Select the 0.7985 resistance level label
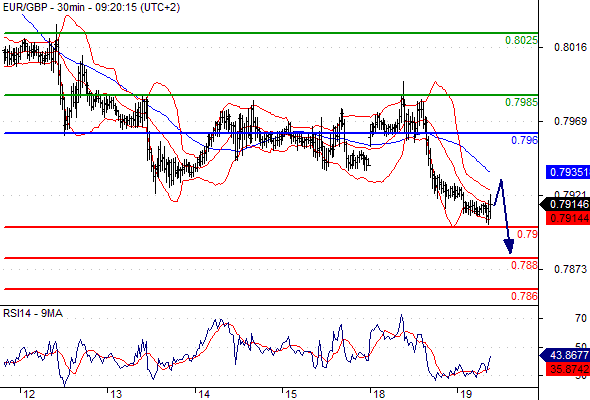Screen dimensions: 590x400 coord(521,102)
